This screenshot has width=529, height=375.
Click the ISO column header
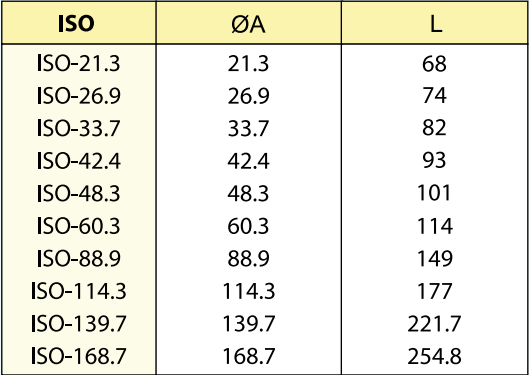coord(76,24)
